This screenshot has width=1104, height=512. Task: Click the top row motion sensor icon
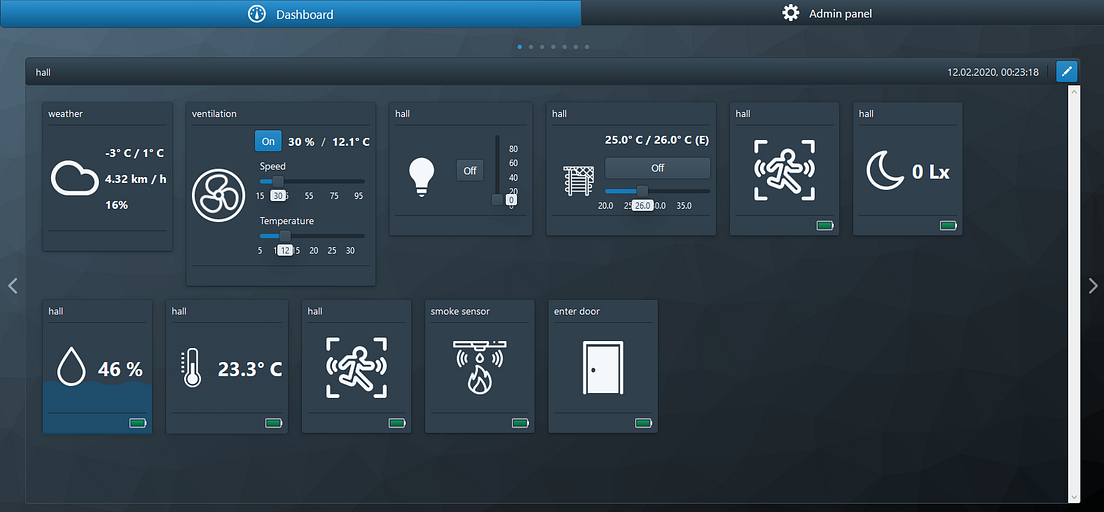click(784, 170)
